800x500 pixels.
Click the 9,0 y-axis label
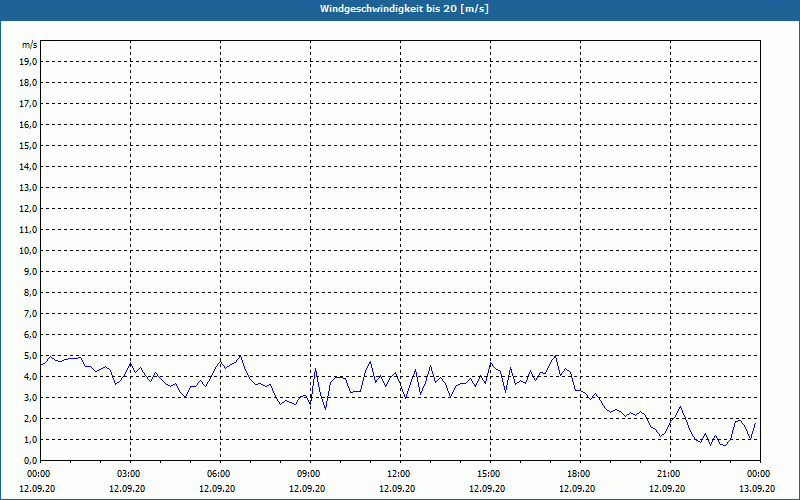(31, 271)
